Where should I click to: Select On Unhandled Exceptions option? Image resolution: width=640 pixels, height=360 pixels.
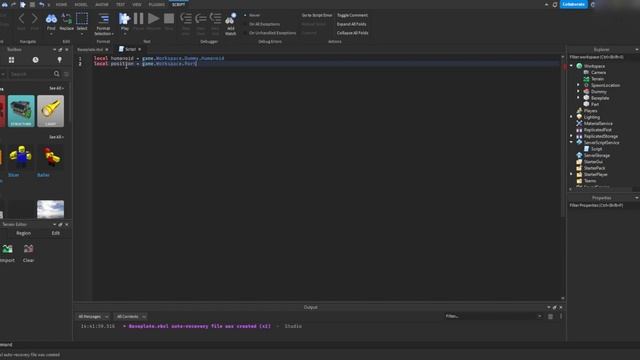point(270,33)
